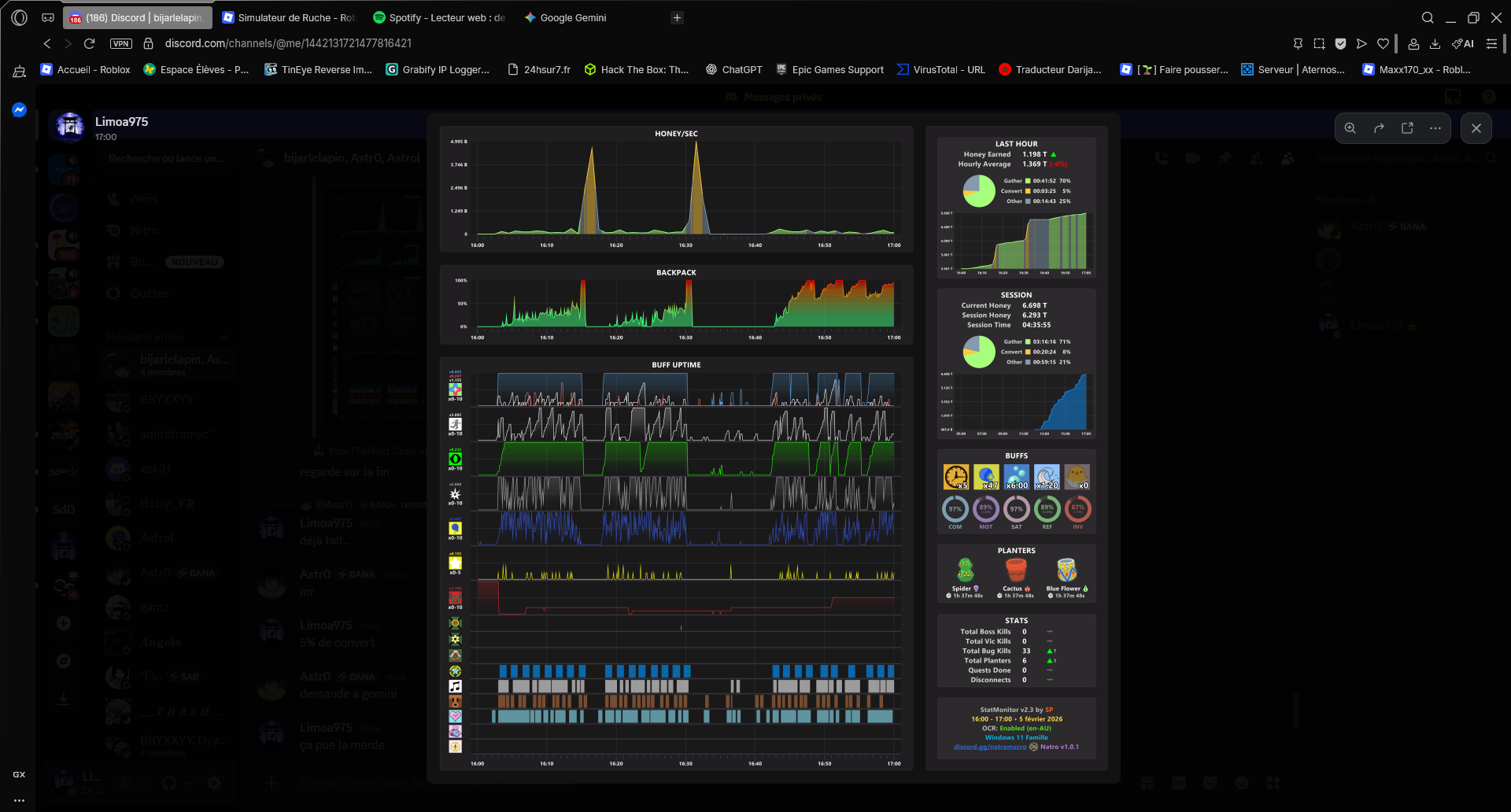Open the image in browser via external link icon
This screenshot has height=812, width=1511.
(1406, 127)
